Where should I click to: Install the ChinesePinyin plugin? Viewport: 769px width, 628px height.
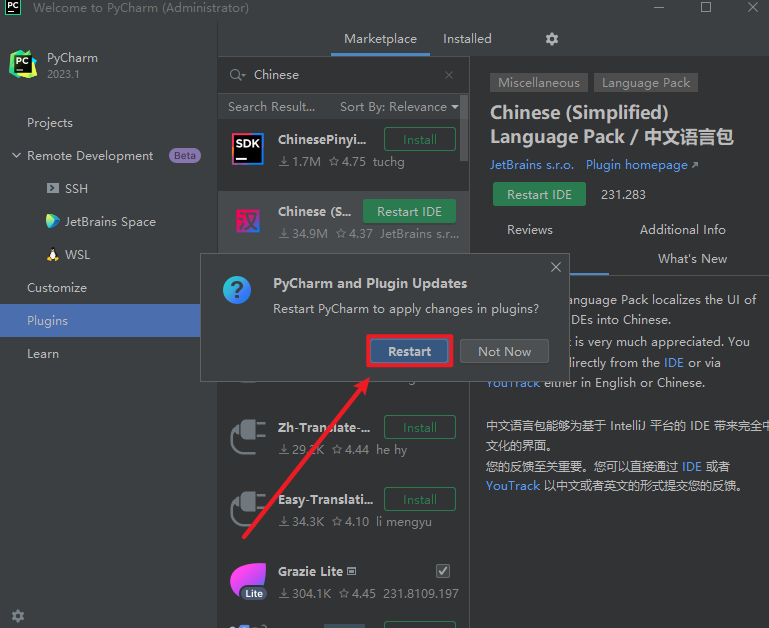point(420,139)
